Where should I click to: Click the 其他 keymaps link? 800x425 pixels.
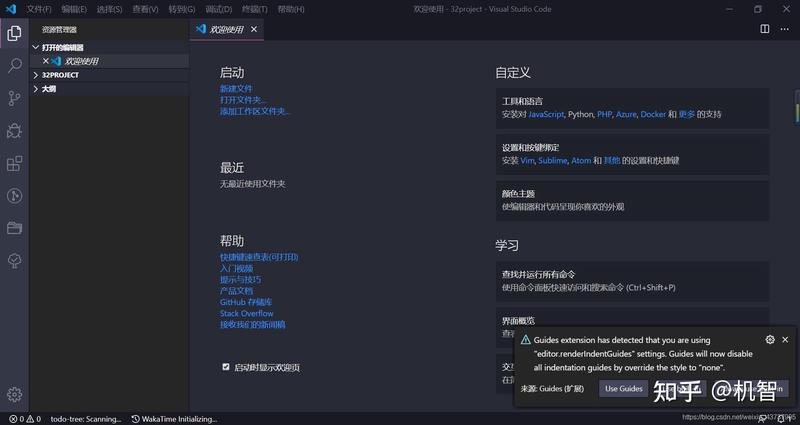tap(612, 161)
